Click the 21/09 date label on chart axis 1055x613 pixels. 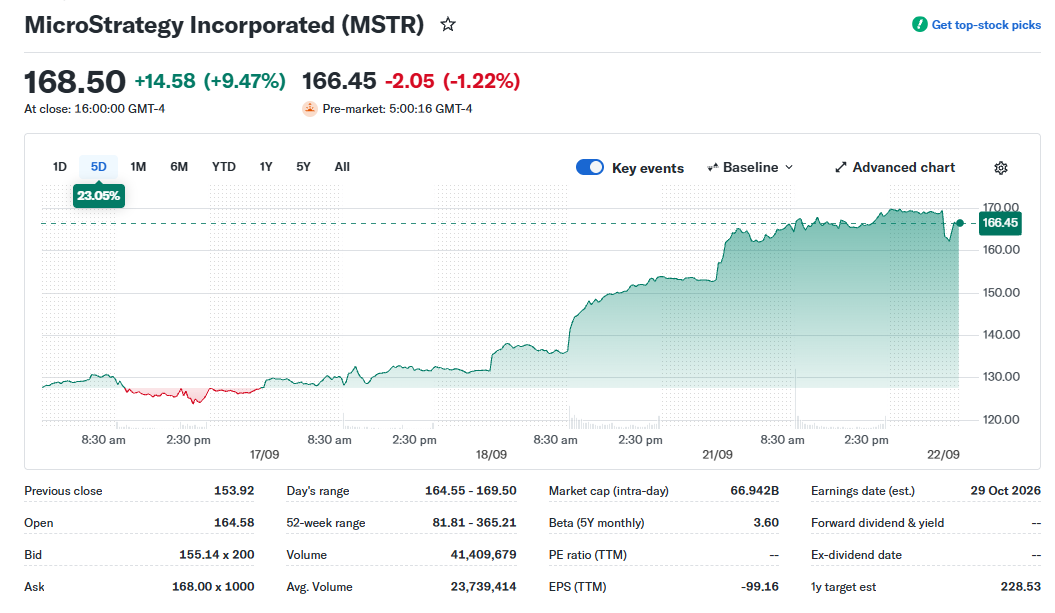[x=717, y=455]
